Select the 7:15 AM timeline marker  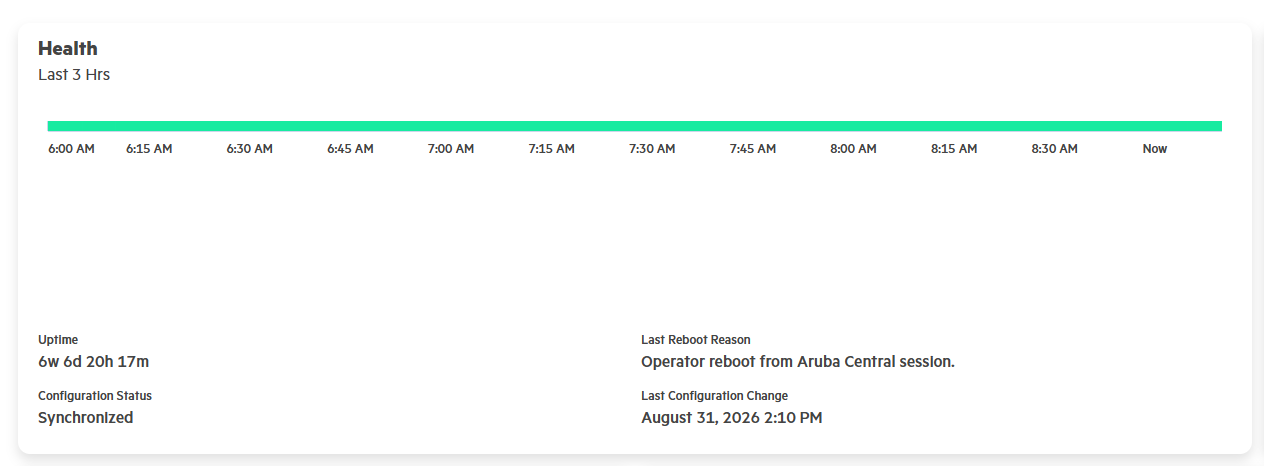tap(552, 149)
